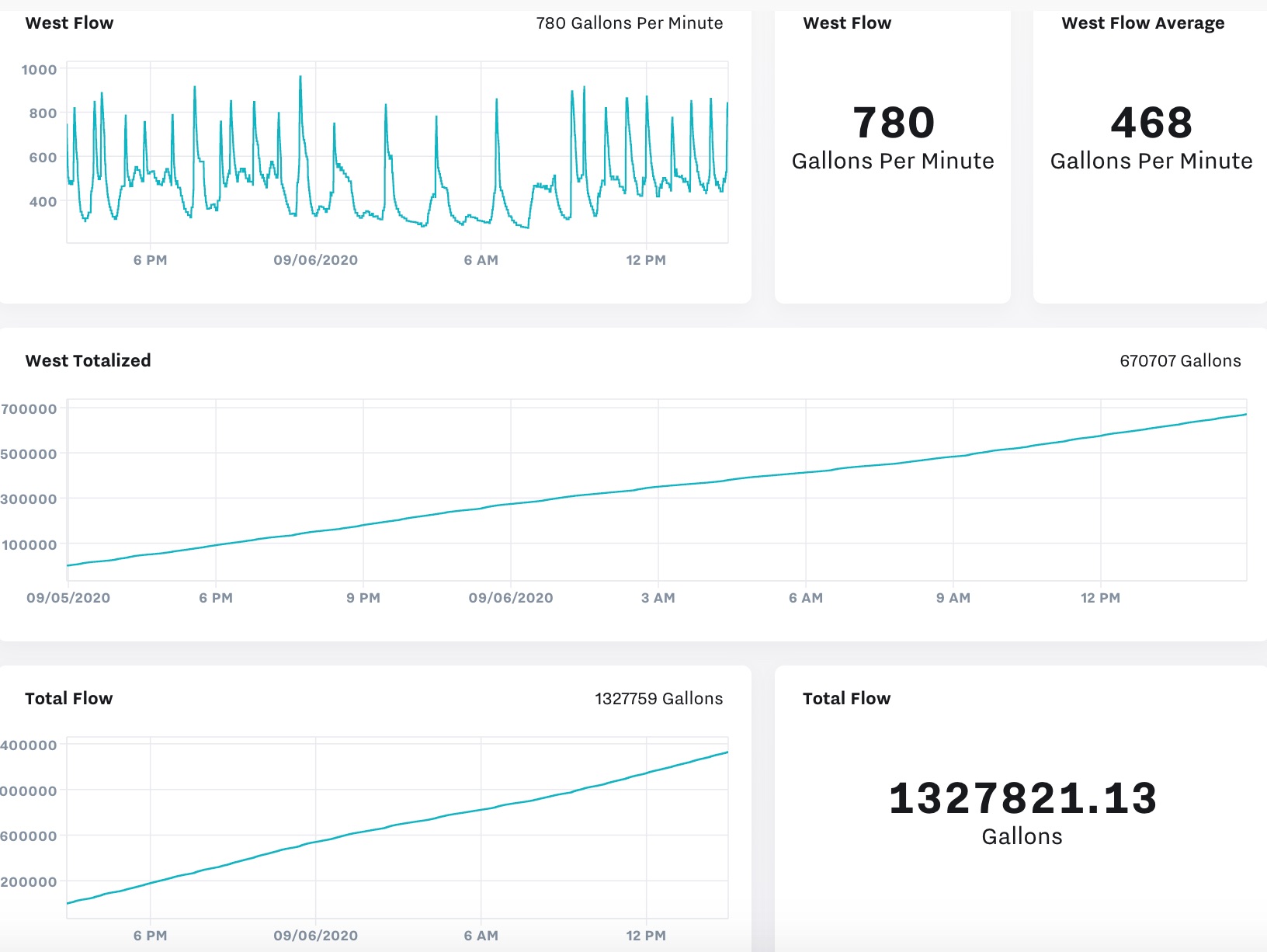Click the 3 AM axis label
Image resolution: width=1267 pixels, height=952 pixels.
click(658, 598)
